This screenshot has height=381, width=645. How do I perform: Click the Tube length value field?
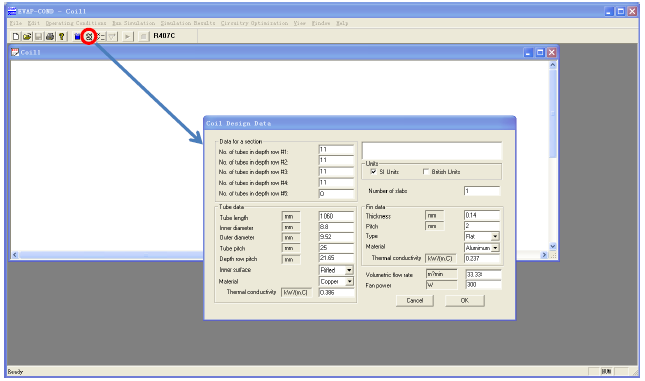point(336,216)
